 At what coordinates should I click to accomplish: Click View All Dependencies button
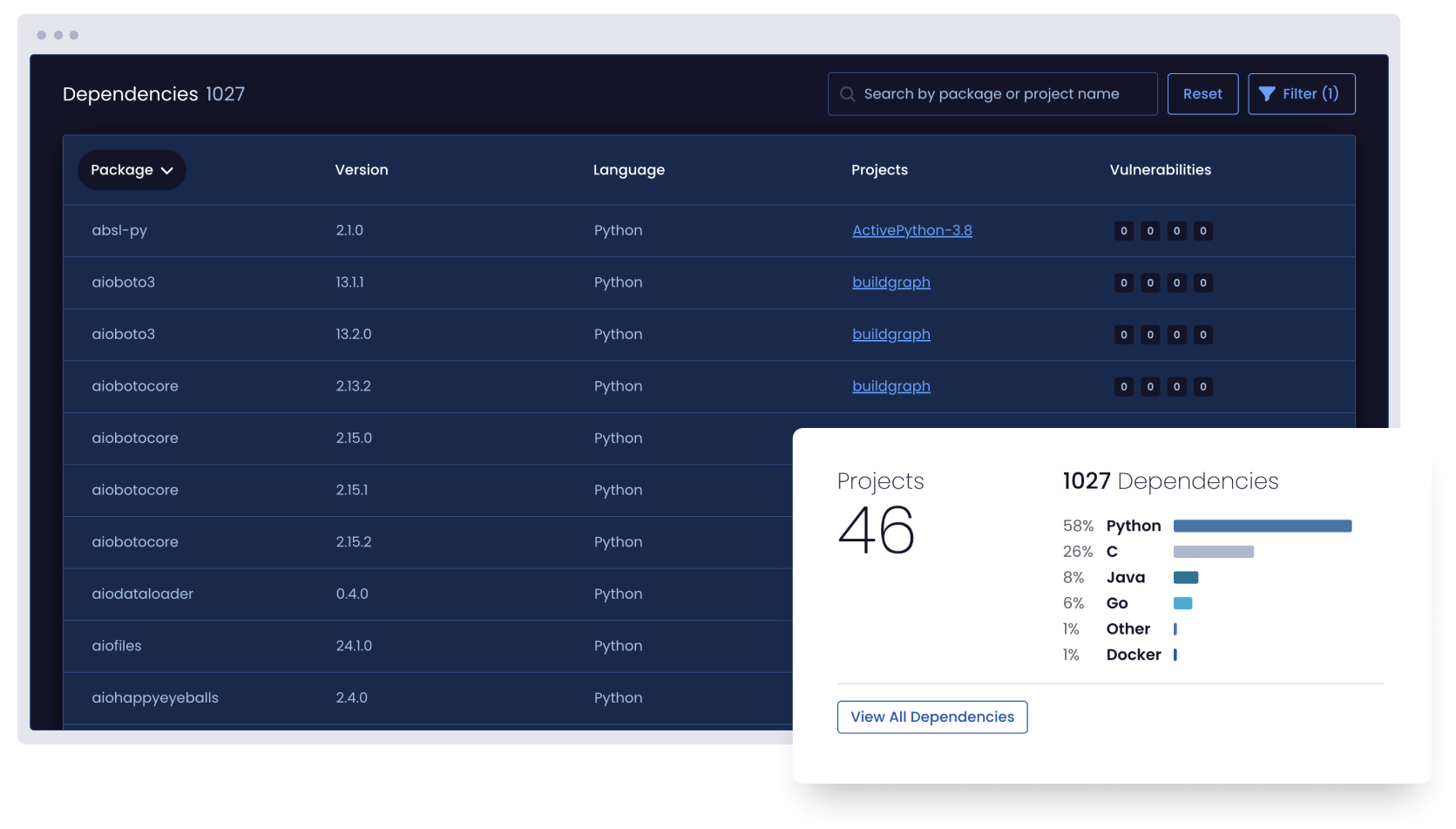931,717
